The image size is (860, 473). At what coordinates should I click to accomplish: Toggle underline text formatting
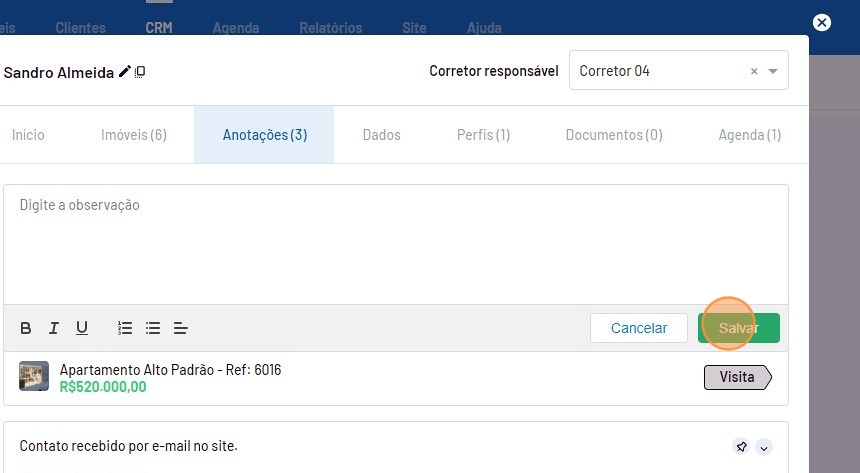[82, 328]
